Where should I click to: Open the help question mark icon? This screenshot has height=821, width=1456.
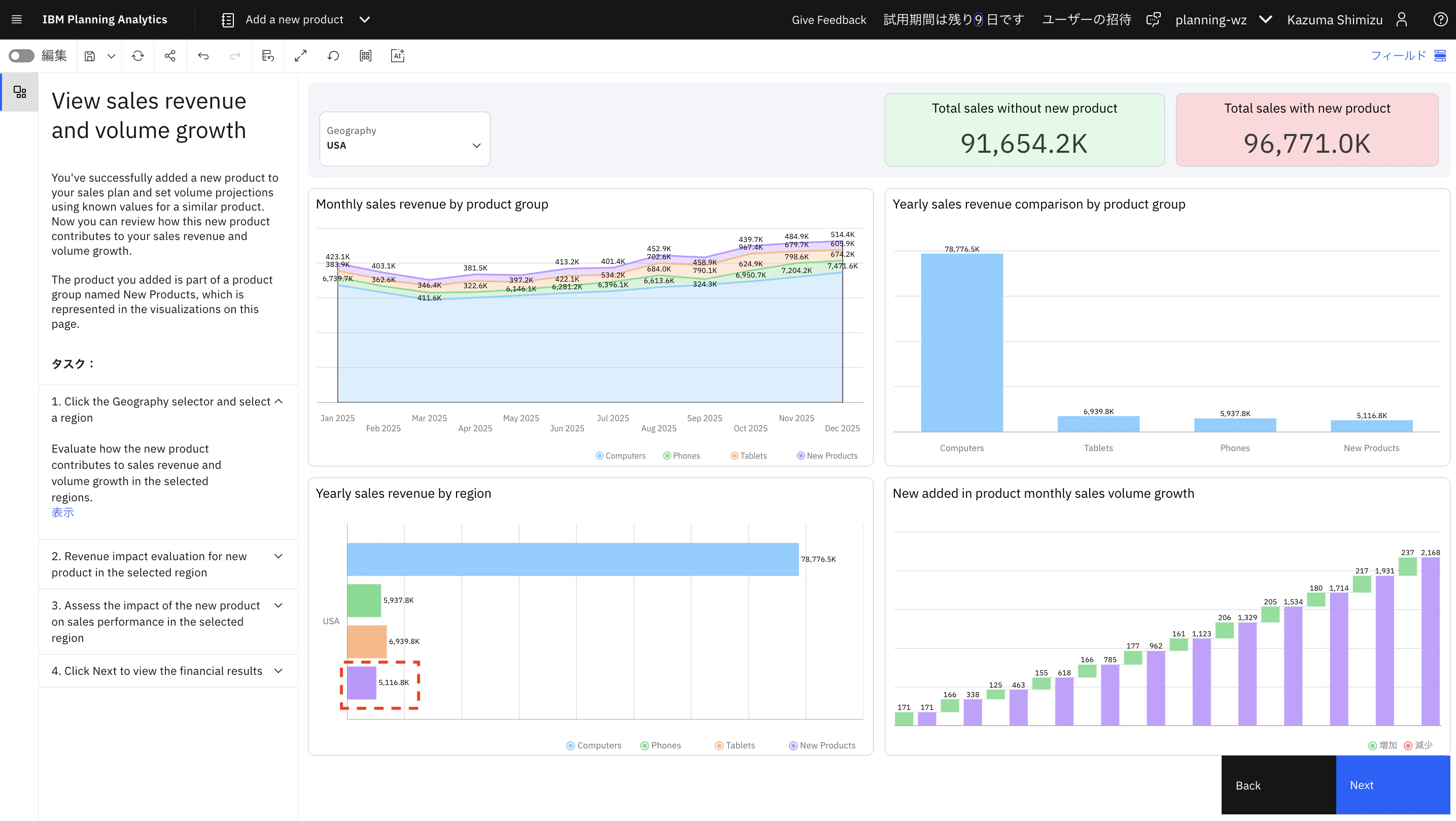click(x=1440, y=20)
